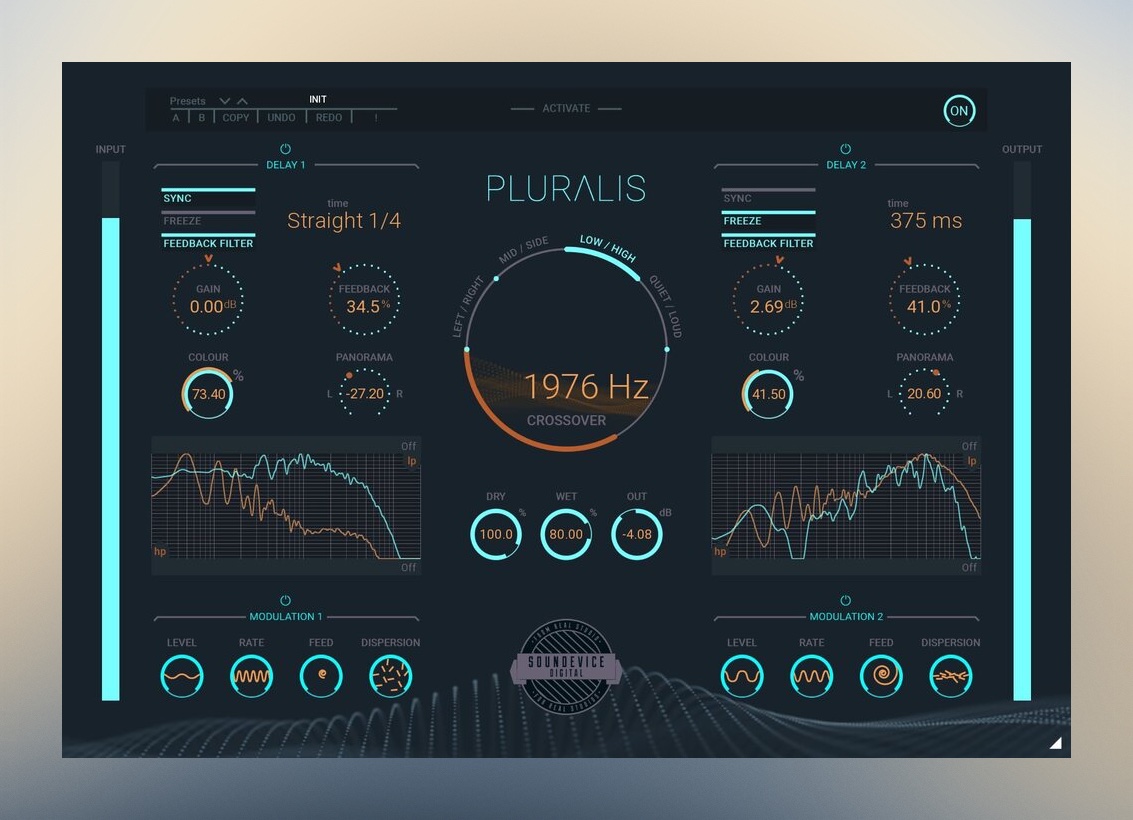The height and width of the screenshot is (820, 1133).
Task: Click the resize handle in bottom corner
Action: pyautogui.click(x=1055, y=742)
